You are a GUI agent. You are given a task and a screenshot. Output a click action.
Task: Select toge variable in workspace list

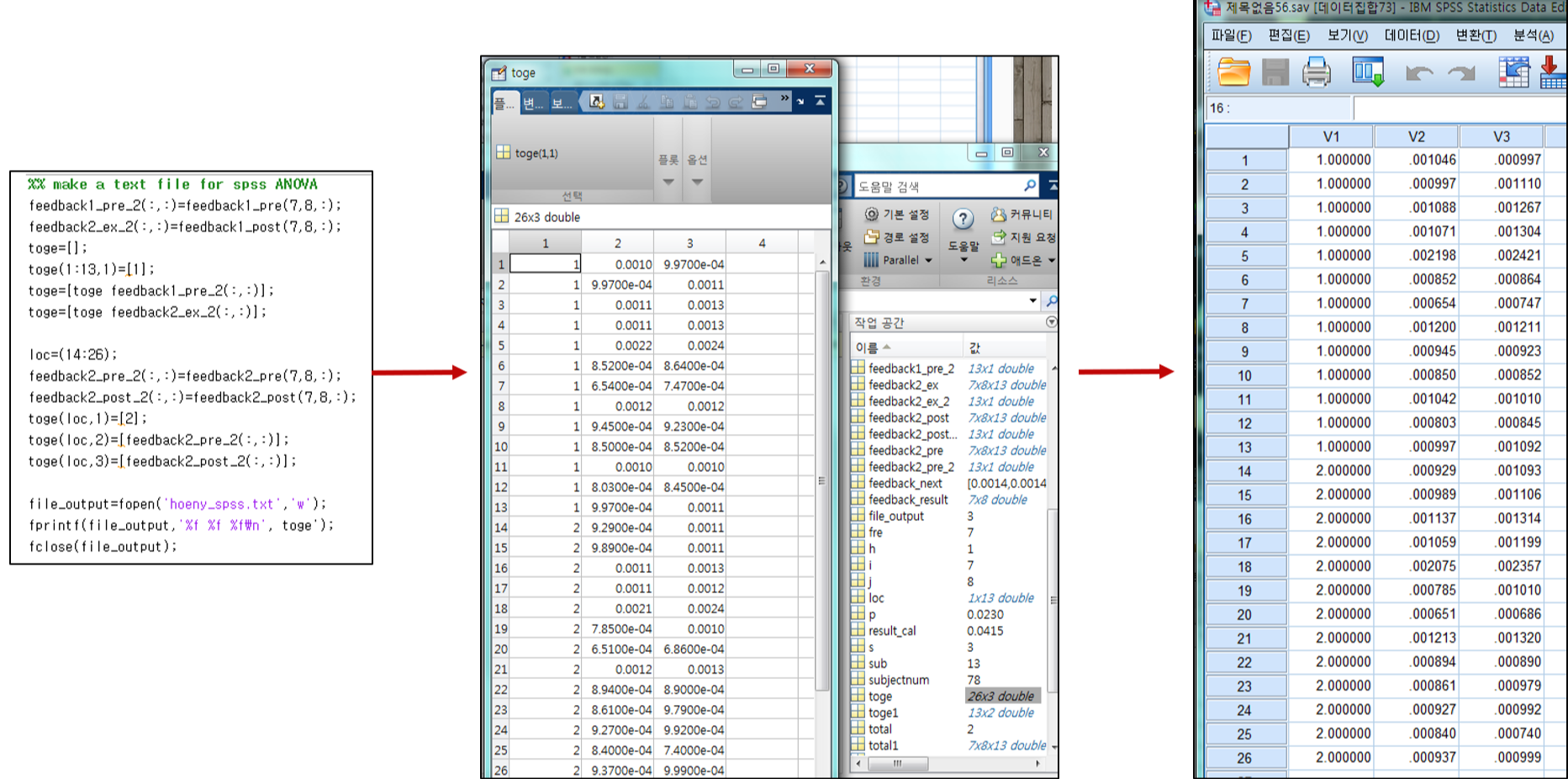(x=948, y=697)
